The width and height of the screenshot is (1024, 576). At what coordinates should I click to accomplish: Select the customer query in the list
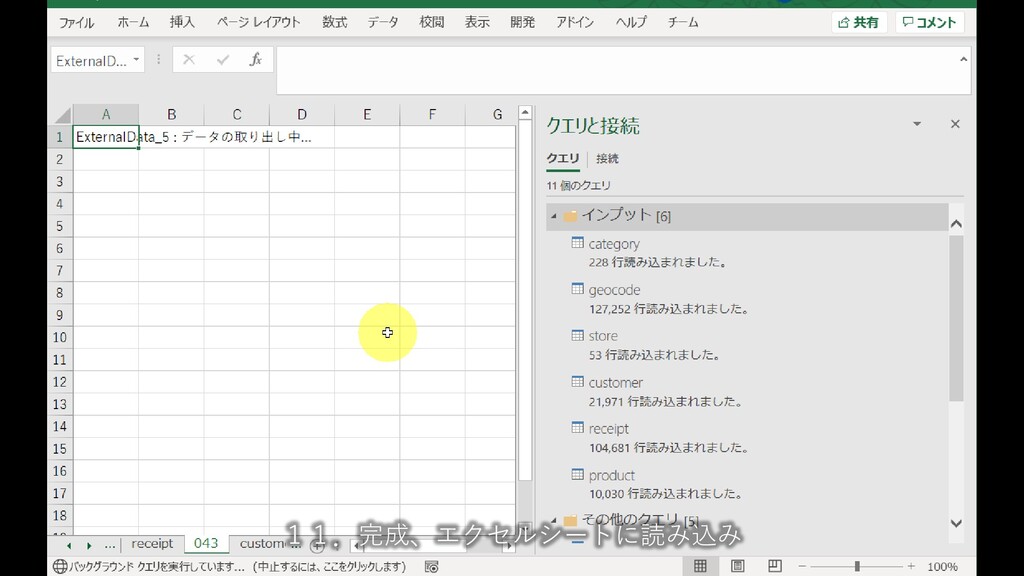pos(615,382)
